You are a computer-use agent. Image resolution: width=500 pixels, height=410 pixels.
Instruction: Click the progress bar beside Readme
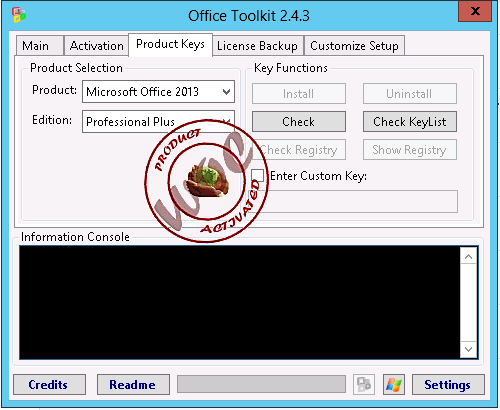[261, 384]
